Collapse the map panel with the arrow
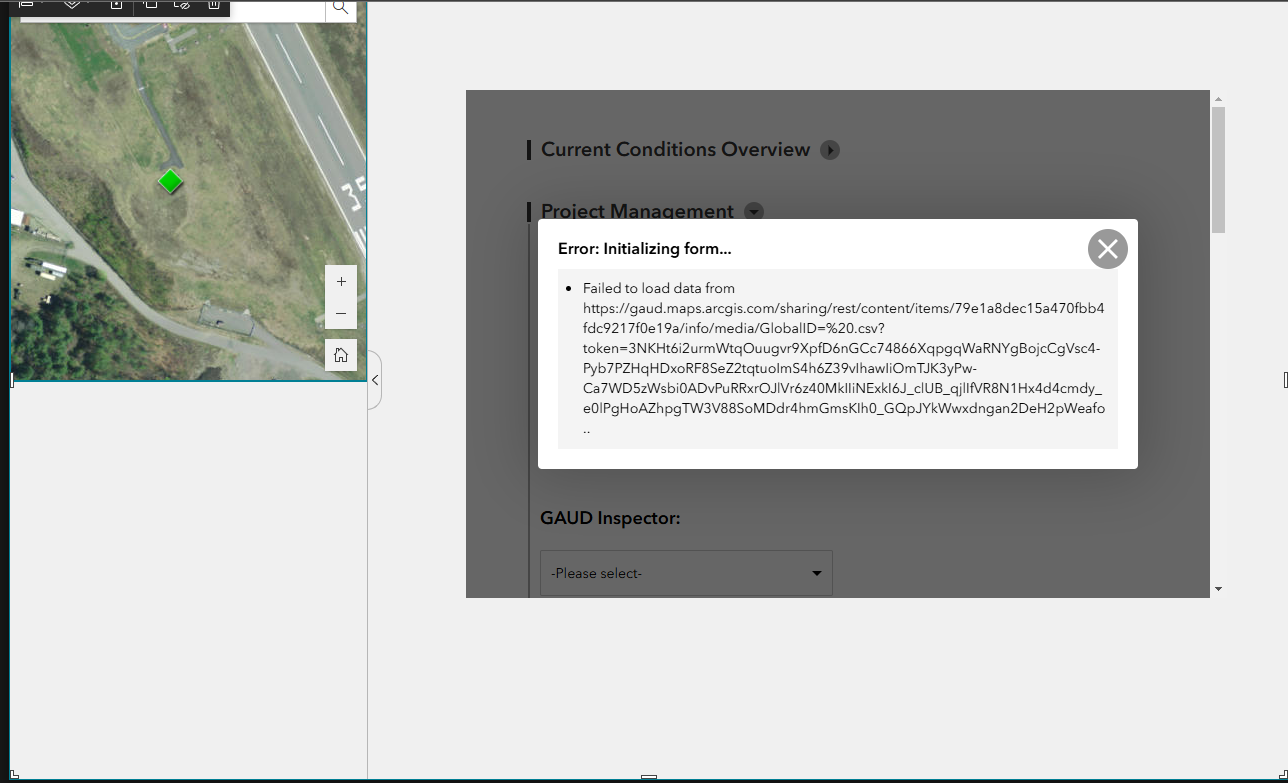Screen dimensions: 1288x783 (375, 380)
